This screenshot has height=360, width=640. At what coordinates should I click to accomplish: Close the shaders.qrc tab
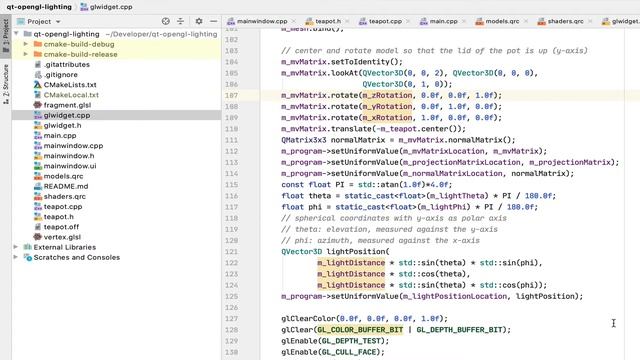590,21
